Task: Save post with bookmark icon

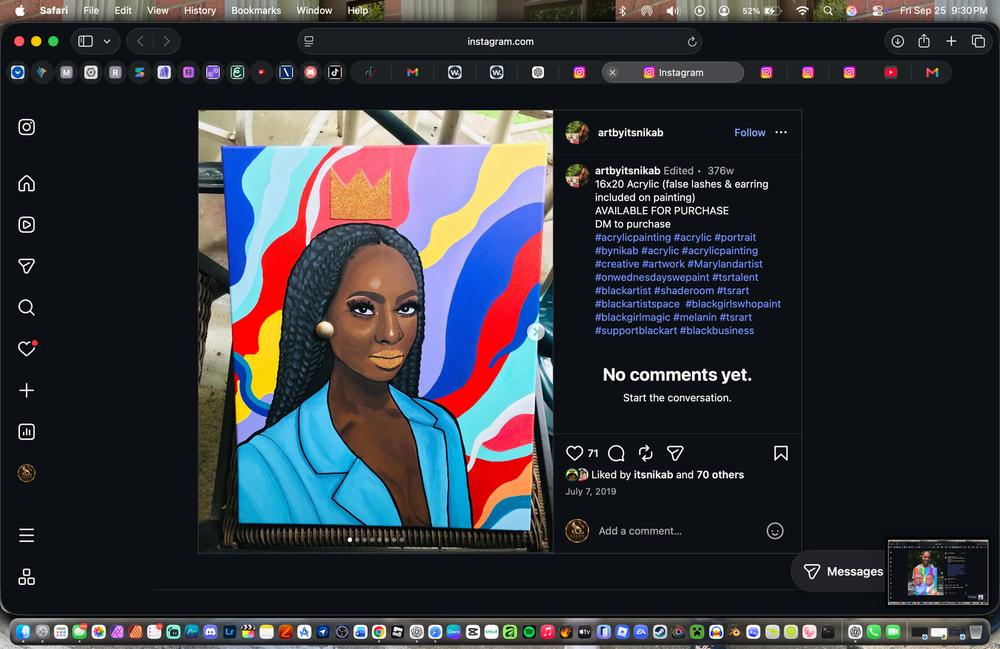Action: tap(781, 453)
